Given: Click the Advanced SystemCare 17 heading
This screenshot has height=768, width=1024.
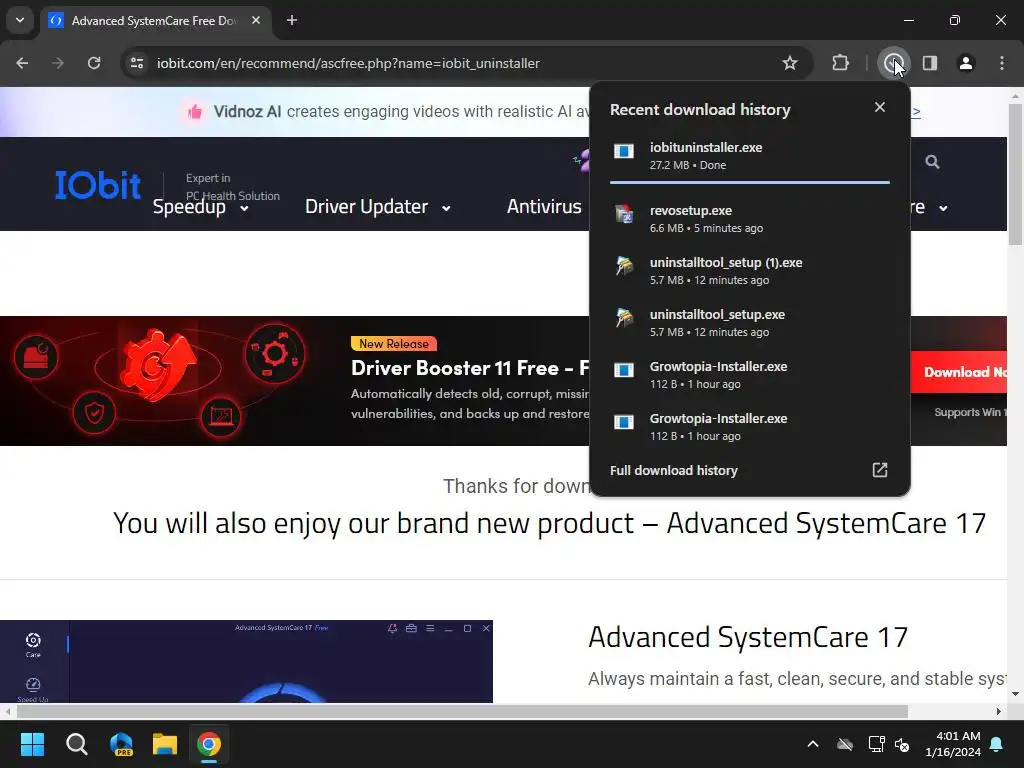Looking at the screenshot, I should tap(748, 637).
